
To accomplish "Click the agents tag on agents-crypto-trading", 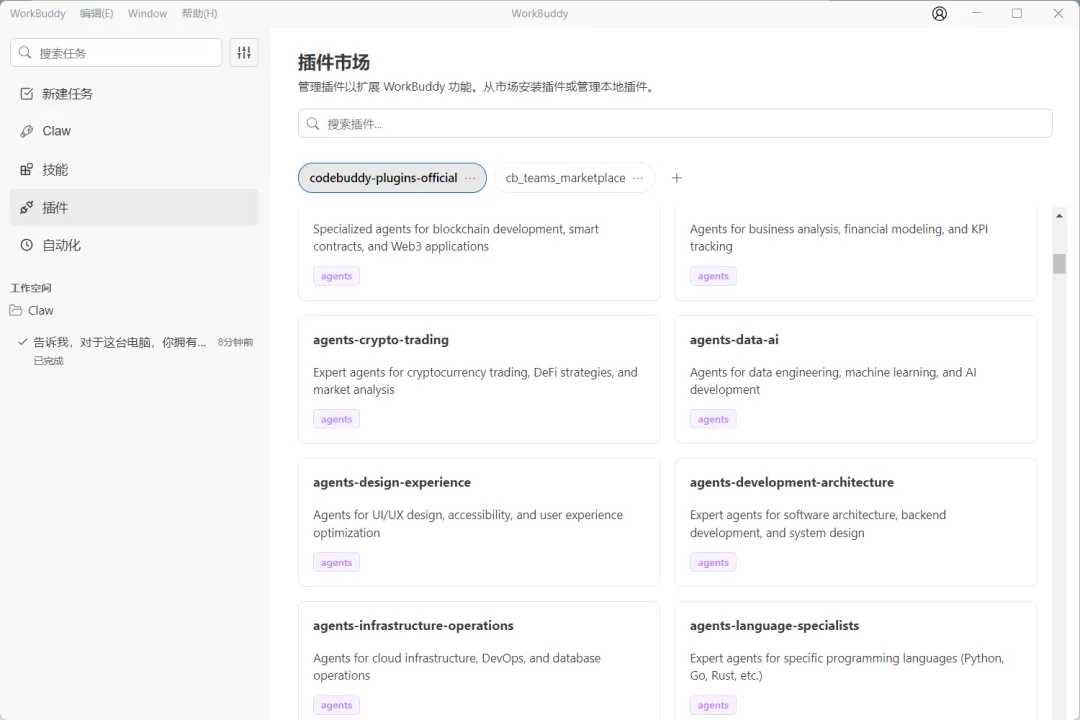I will [336, 419].
